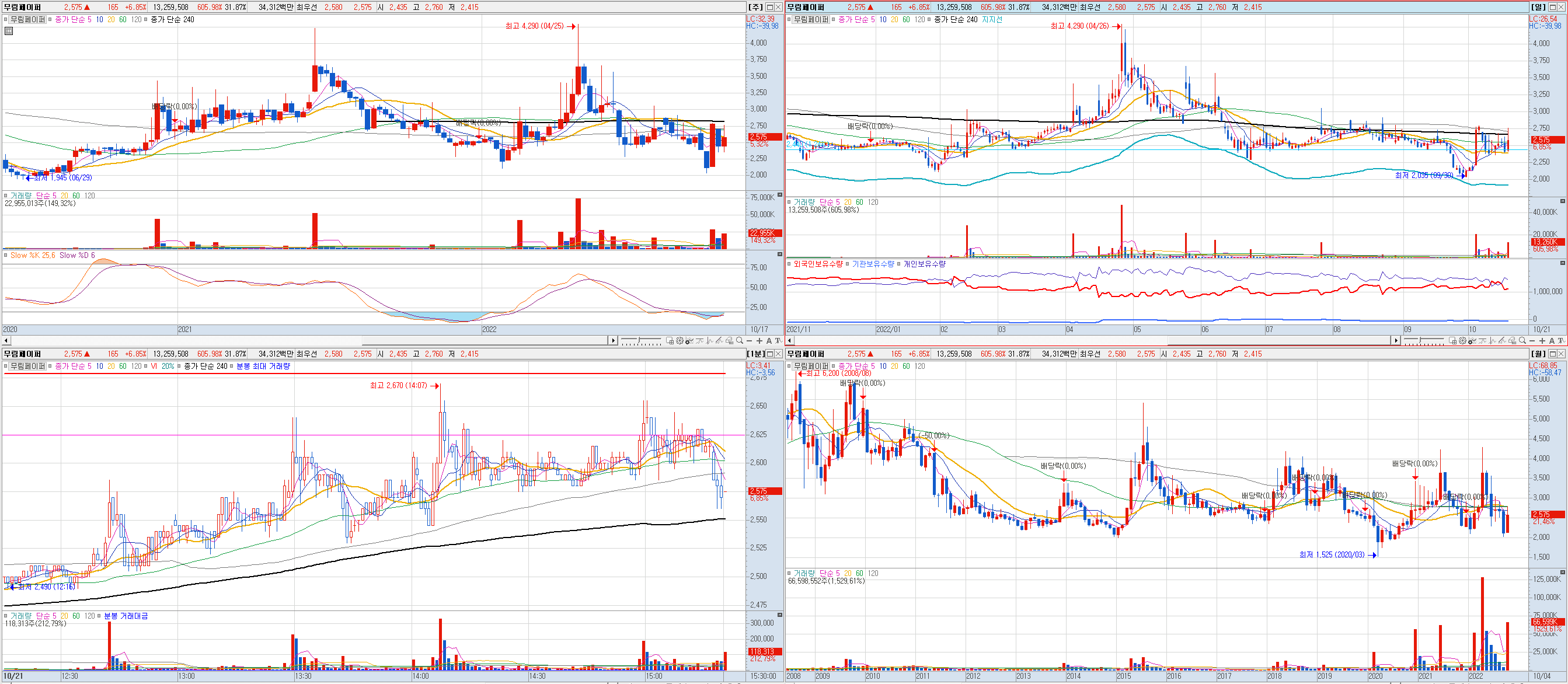
Task: Expand pane button at right of daily volume
Action: pos(1563,201)
